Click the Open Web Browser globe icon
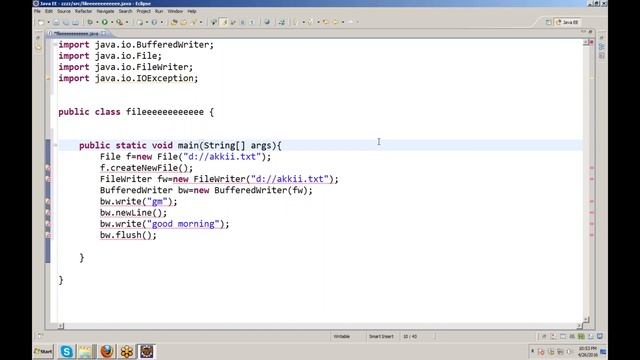Viewport: 640px width, 360px height. [267, 22]
